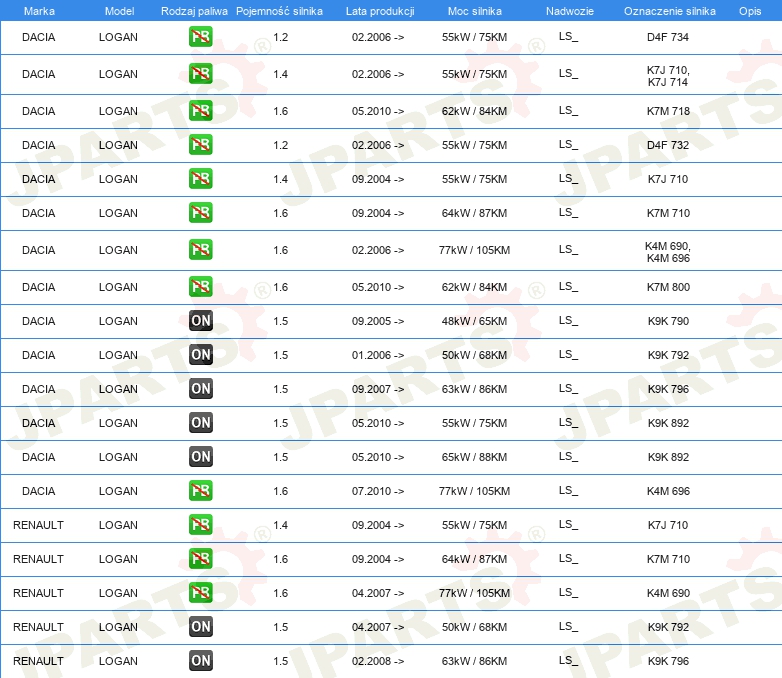Select engine code D4F 734
The width and height of the screenshot is (782, 678).
point(668,37)
